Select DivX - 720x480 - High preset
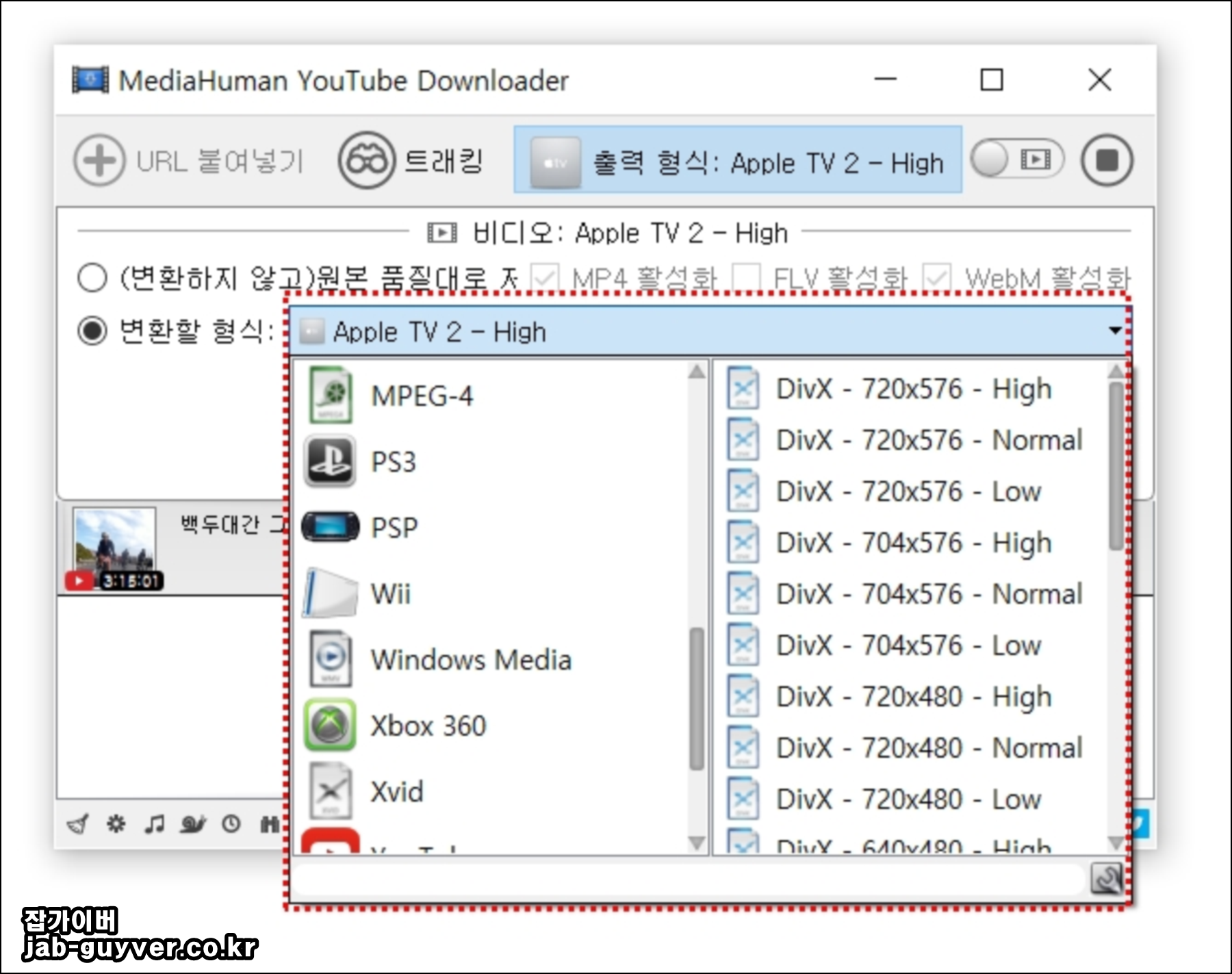 click(910, 697)
